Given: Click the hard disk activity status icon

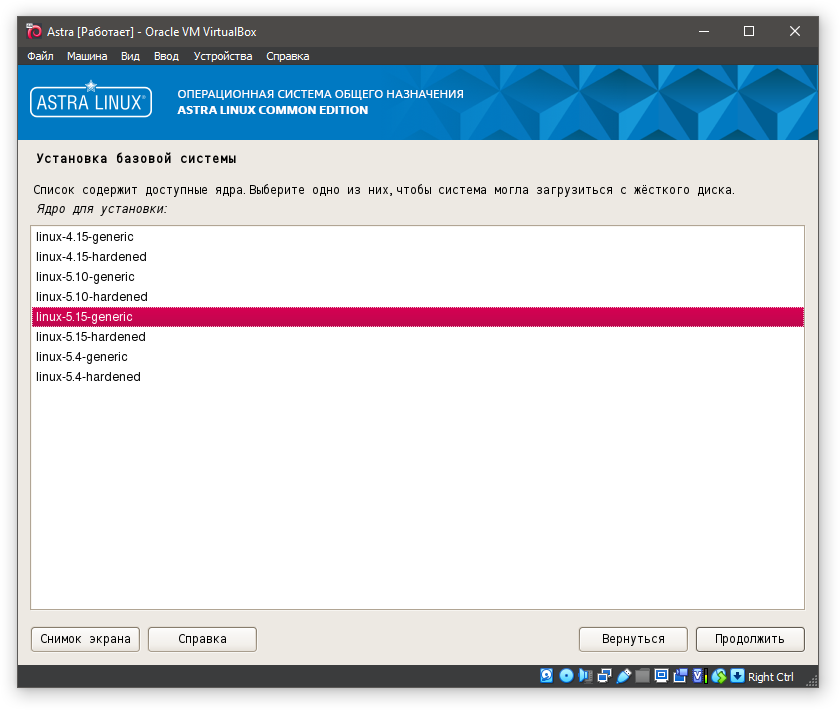Looking at the screenshot, I should pos(546,676).
